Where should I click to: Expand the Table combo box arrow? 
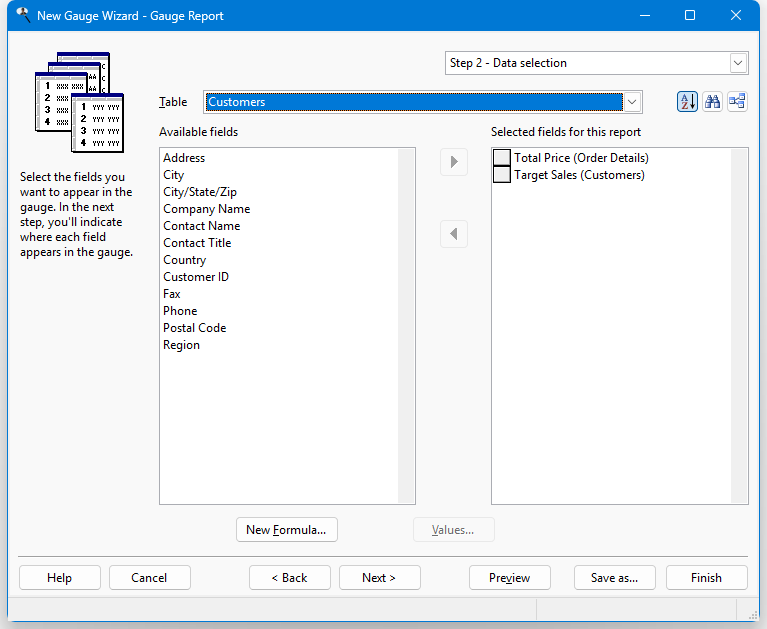click(631, 102)
